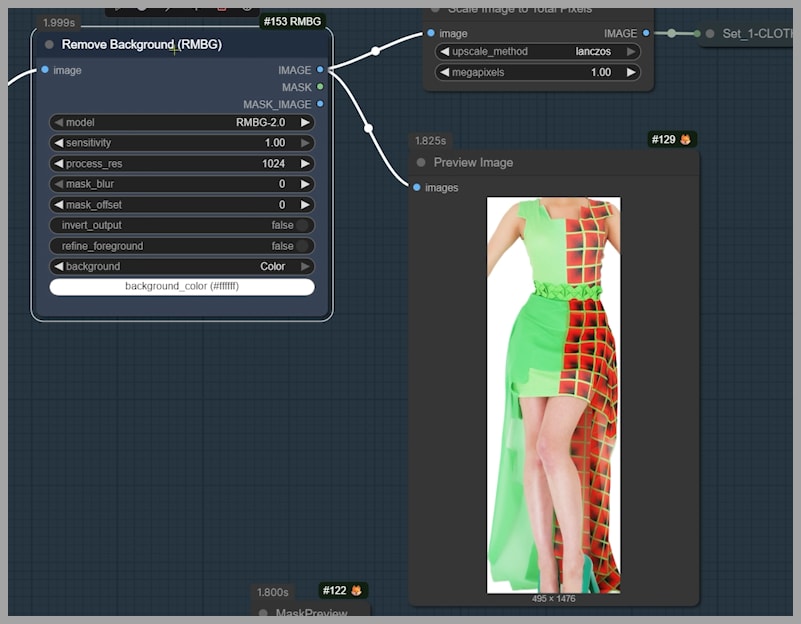Click the Set_1-CLOTH node collapse dot

pos(708,33)
